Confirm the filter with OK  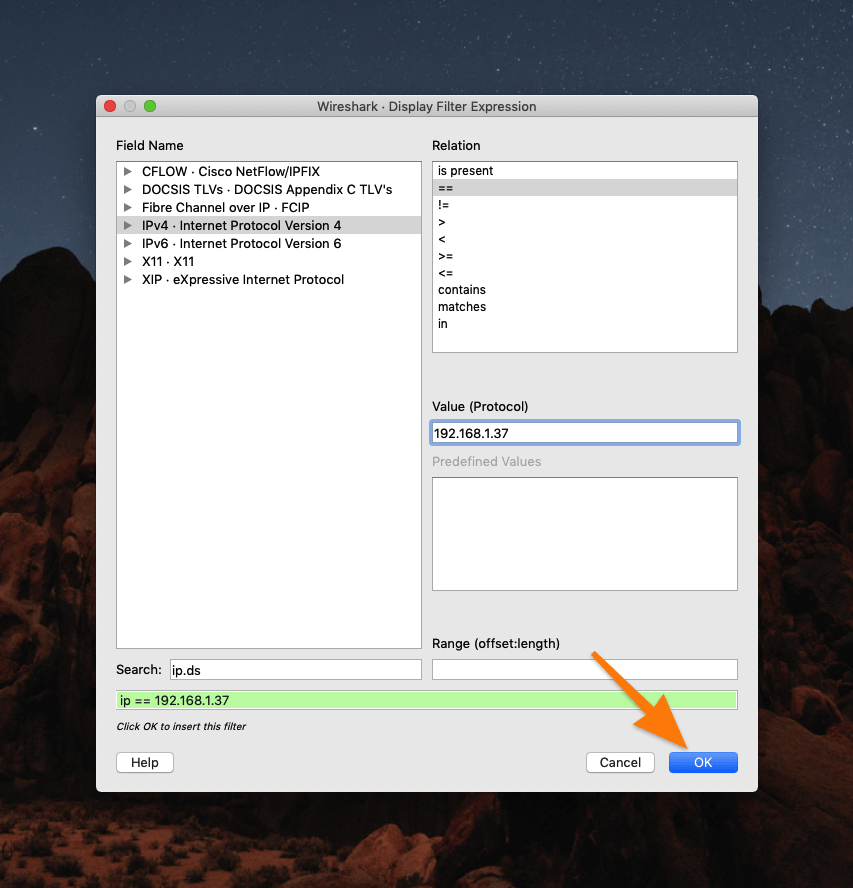tap(703, 762)
